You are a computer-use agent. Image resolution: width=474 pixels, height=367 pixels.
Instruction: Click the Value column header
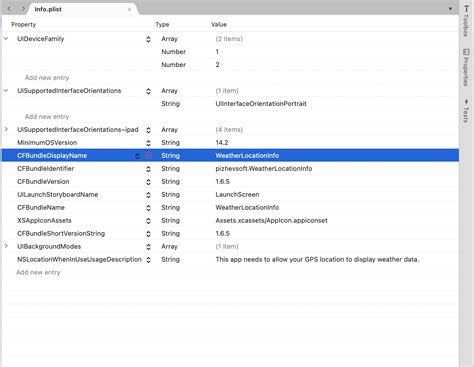[x=219, y=24]
